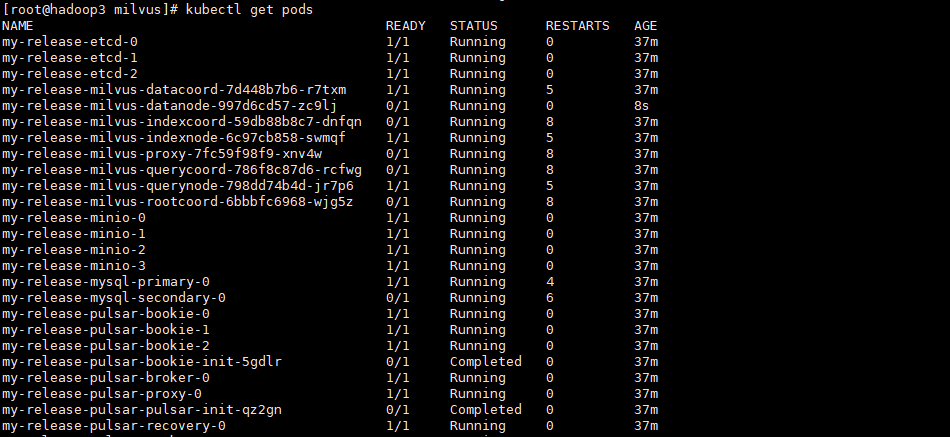Image resolution: width=950 pixels, height=437 pixels.
Task: Click the AGE column header
Action: 646,26
